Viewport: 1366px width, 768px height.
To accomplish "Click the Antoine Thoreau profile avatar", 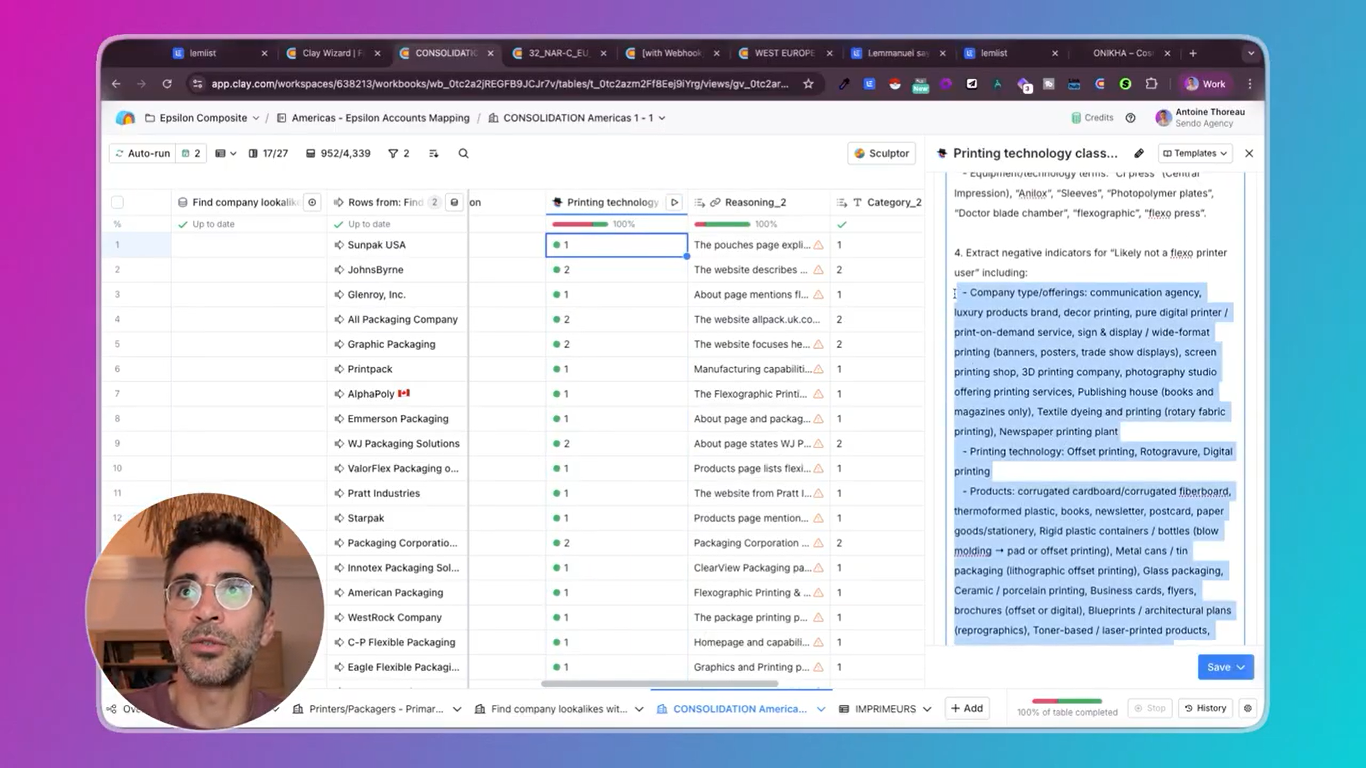I will pyautogui.click(x=1163, y=118).
